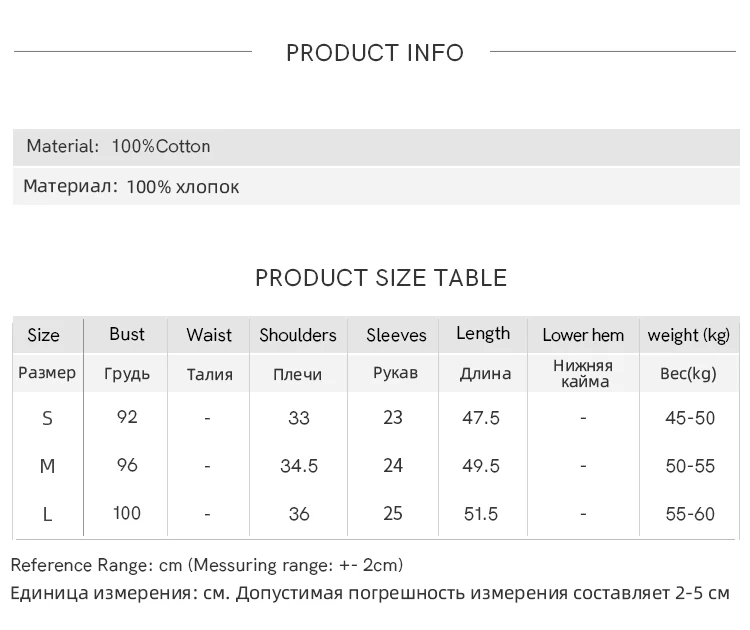Click the shoulders value 34.5
Viewport: 750px width, 630px height.
click(x=298, y=466)
